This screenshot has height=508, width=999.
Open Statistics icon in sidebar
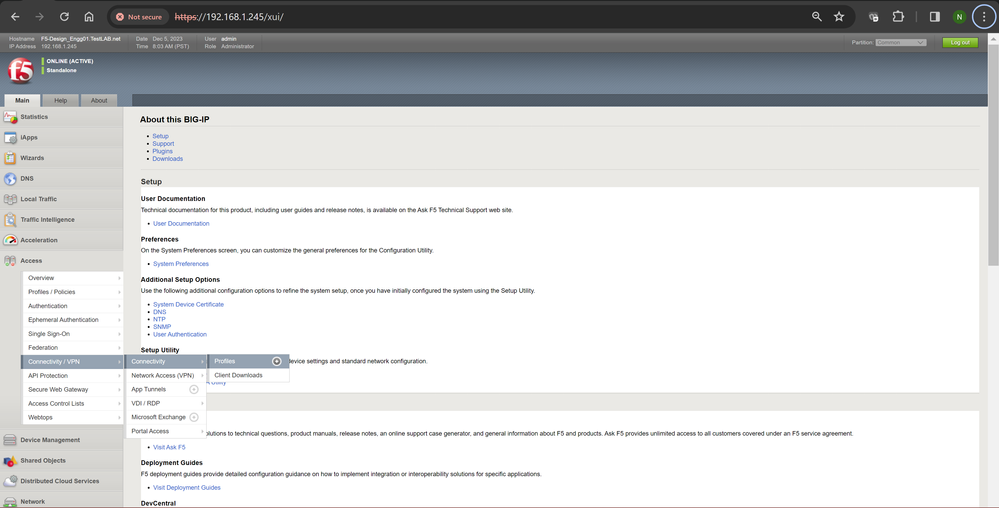tap(10, 117)
